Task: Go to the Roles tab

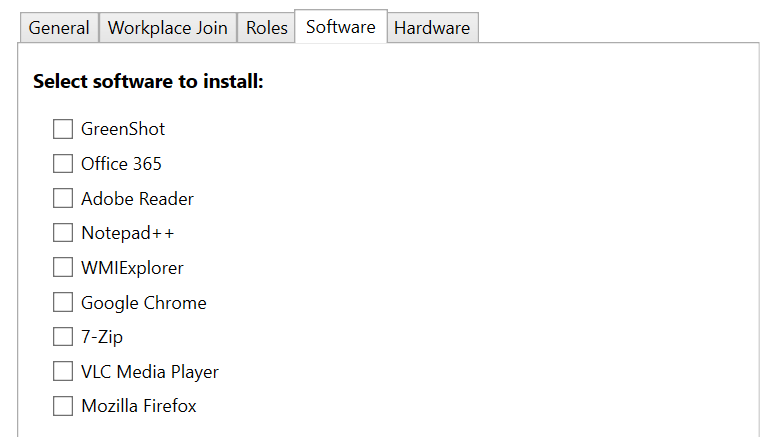Action: tap(267, 28)
